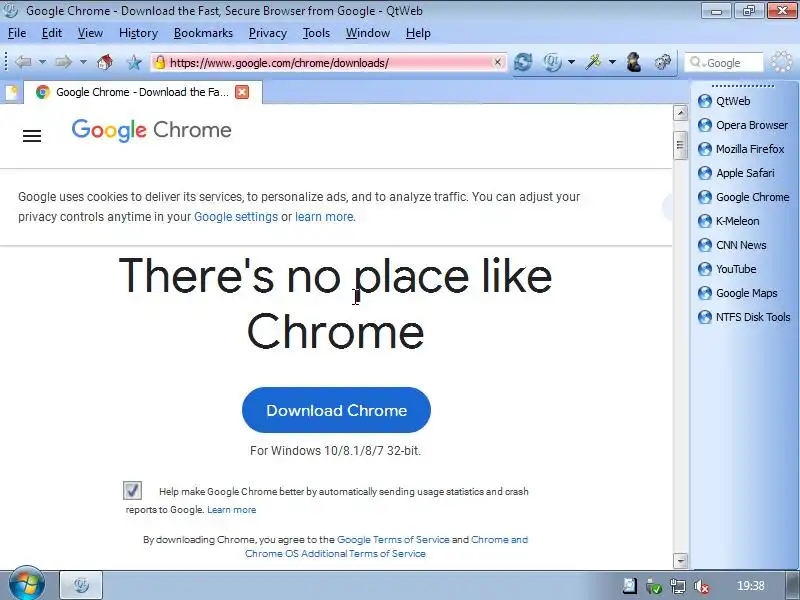
Task: Open the hamburger menu on the page
Action: 32,136
